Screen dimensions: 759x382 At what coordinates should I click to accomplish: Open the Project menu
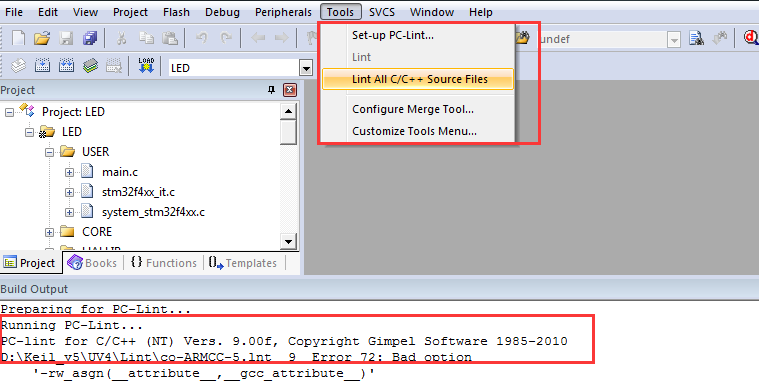(x=130, y=12)
